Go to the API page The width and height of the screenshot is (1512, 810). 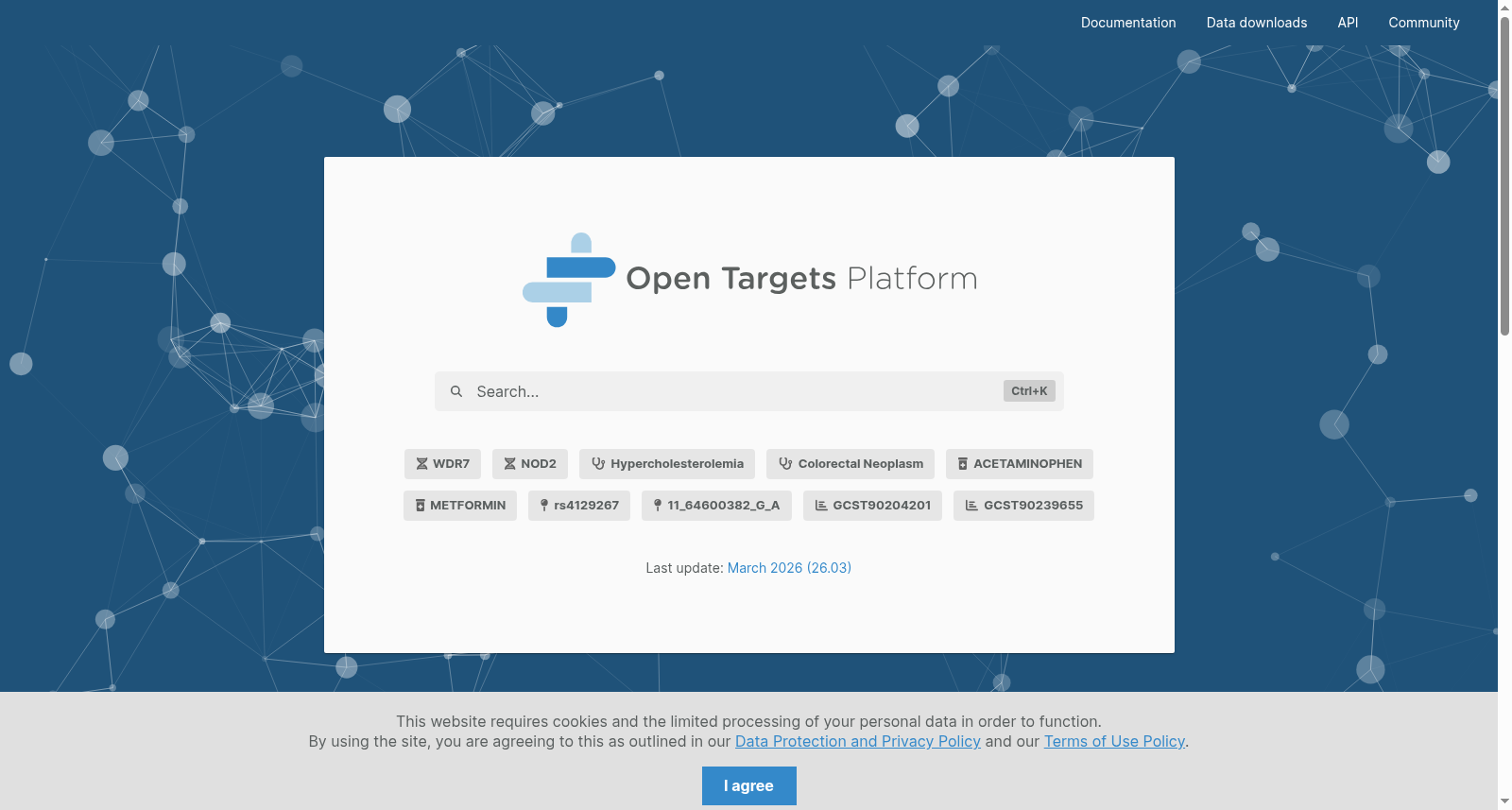1348,23
